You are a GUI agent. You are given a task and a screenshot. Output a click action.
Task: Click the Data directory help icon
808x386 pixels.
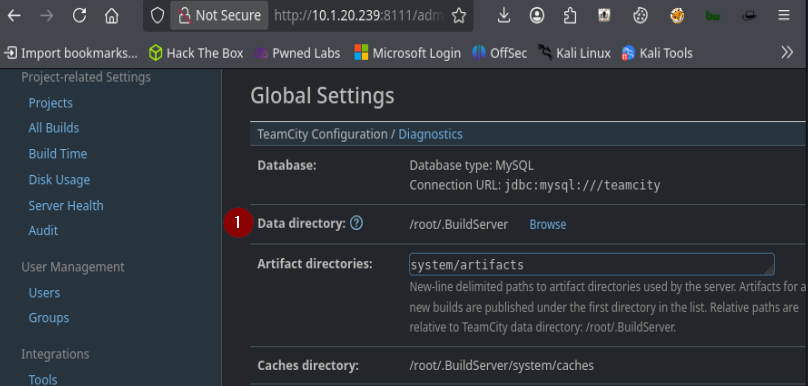[357, 223]
